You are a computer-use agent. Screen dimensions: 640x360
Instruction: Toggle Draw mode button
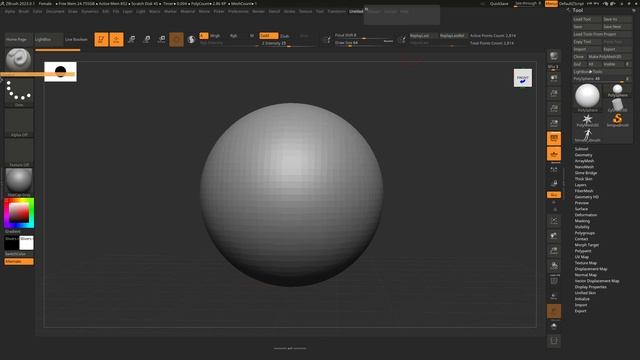(116, 39)
